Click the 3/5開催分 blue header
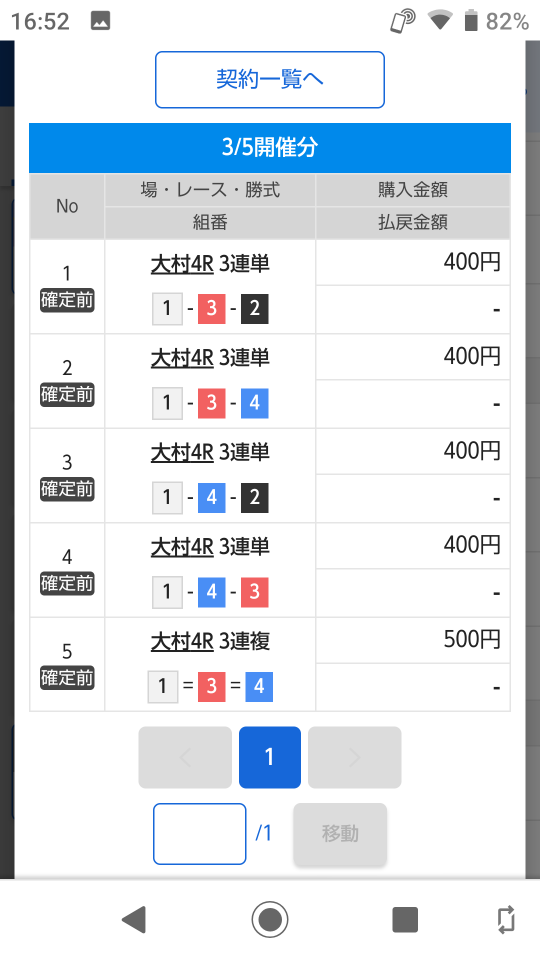Image resolution: width=540 pixels, height=960 pixels. (269, 148)
